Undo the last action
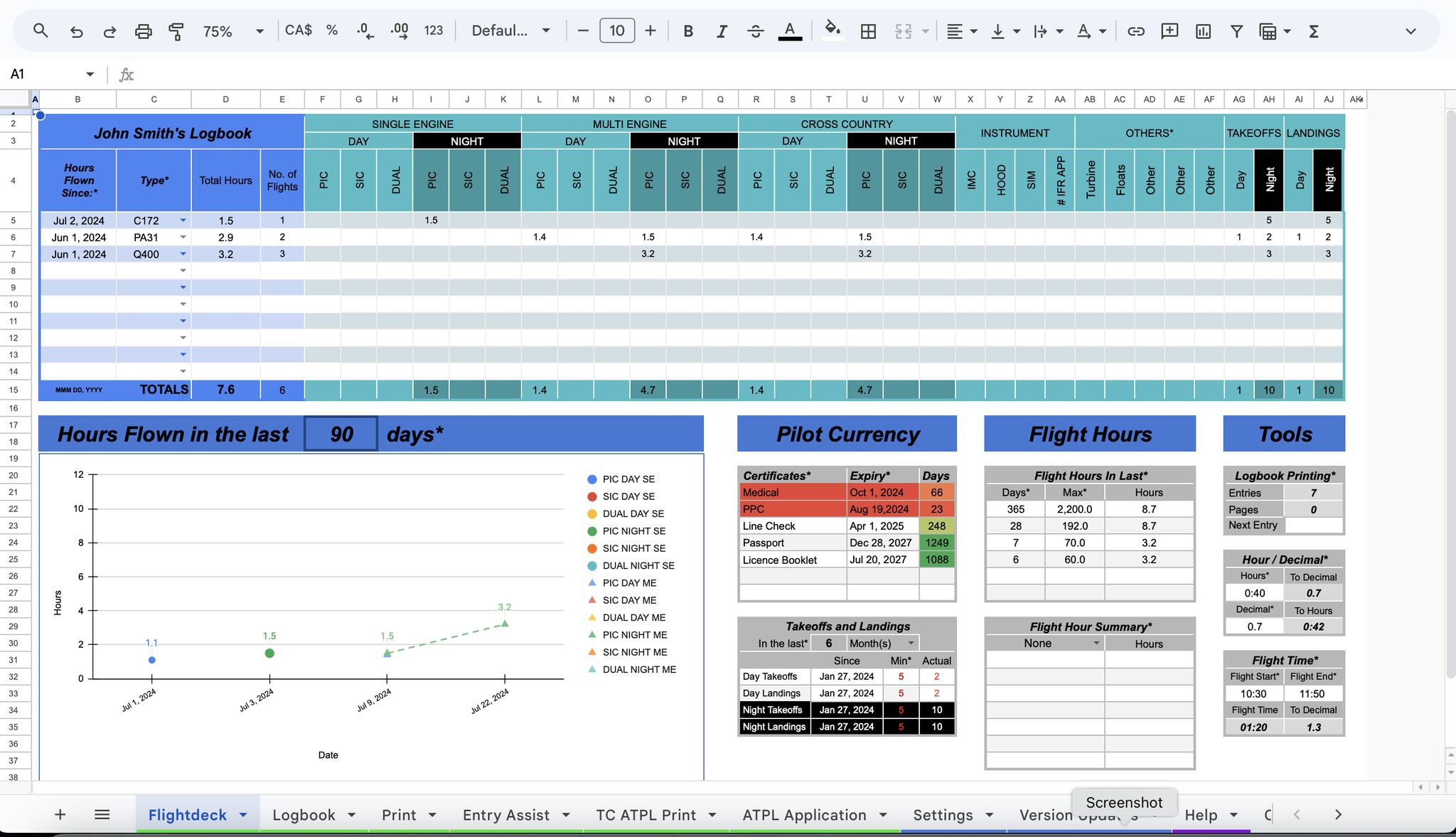This screenshot has width=1456, height=837. click(76, 31)
